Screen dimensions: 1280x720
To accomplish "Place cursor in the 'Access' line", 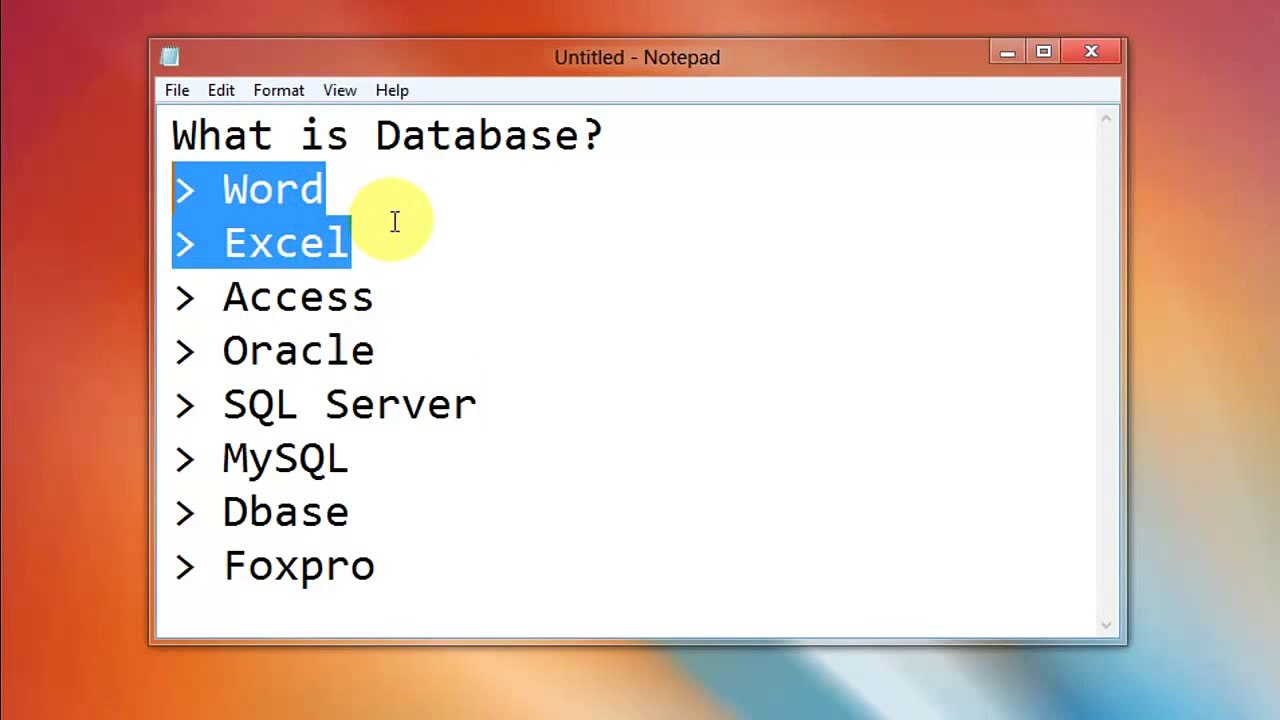I will point(298,297).
